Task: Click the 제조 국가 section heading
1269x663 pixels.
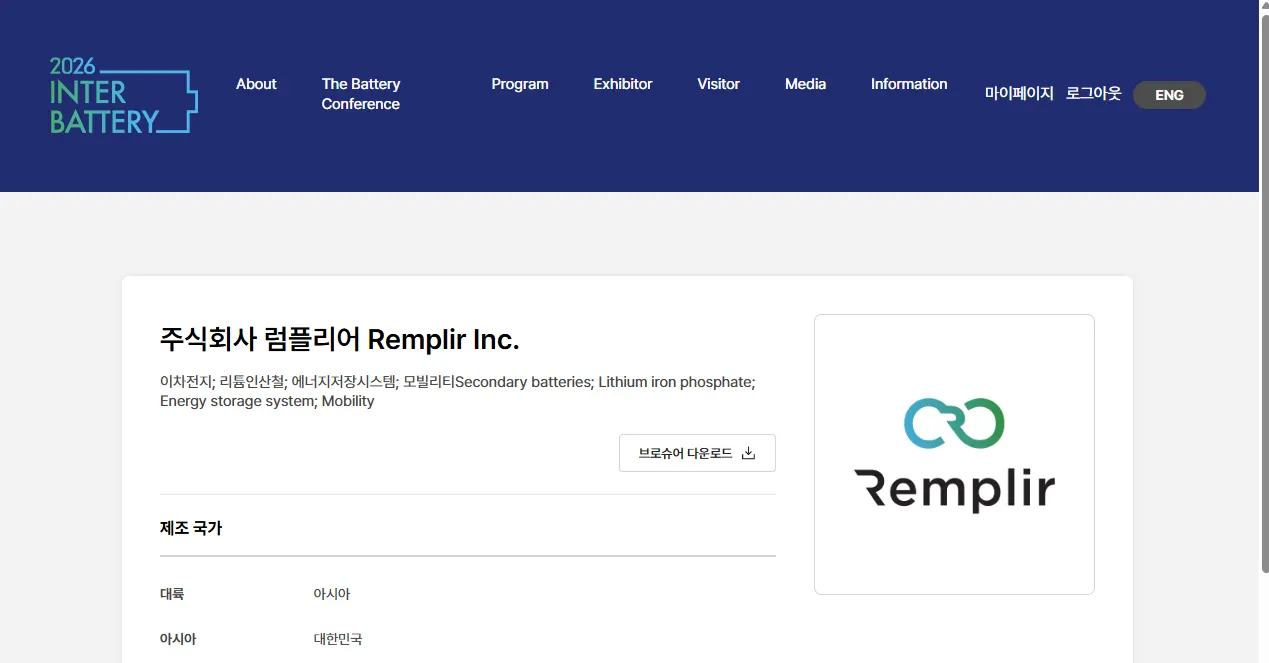Action: click(x=191, y=528)
